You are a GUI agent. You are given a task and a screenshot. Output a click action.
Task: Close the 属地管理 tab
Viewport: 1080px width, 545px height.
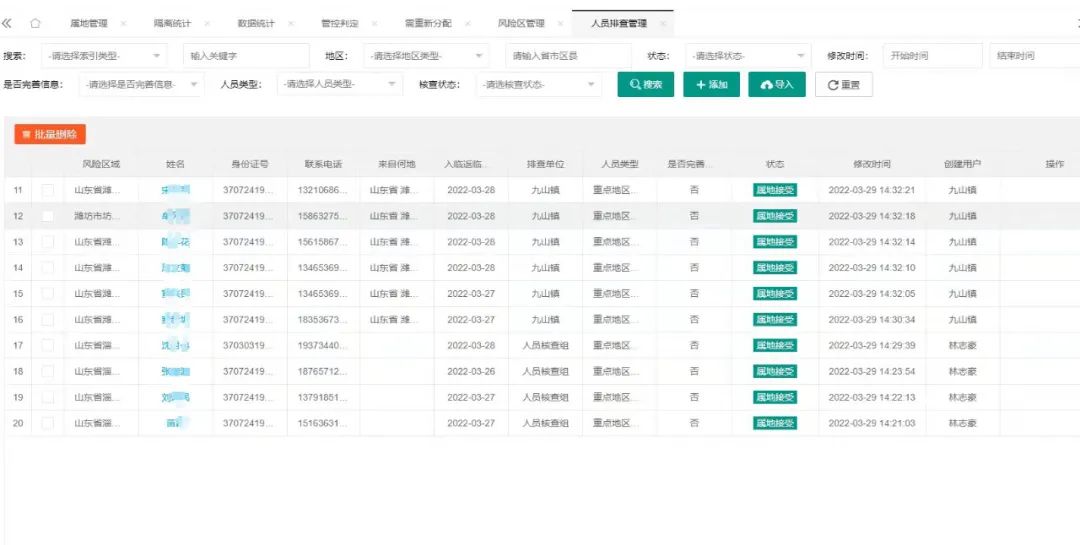123,23
